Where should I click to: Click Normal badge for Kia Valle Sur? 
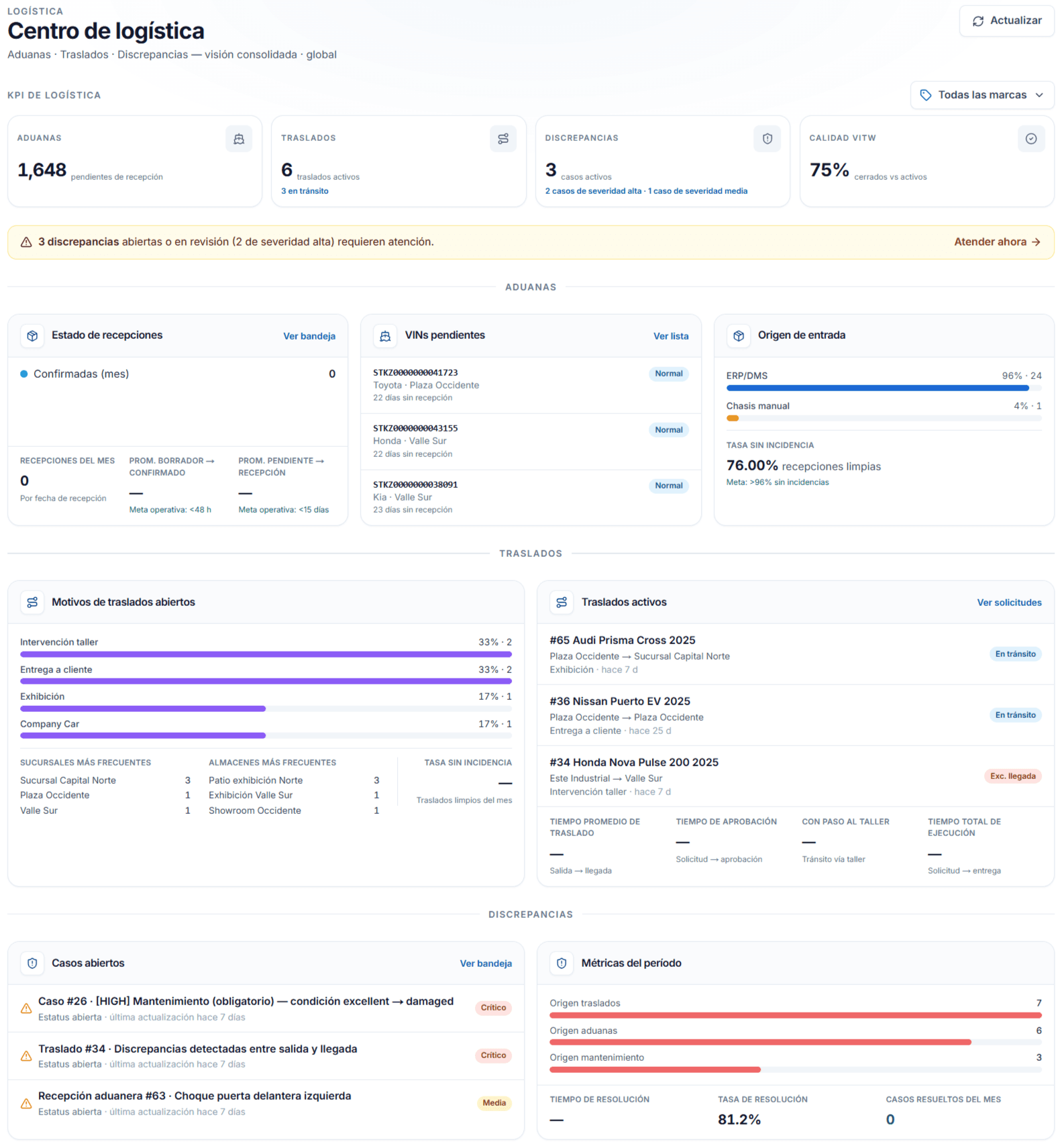(669, 486)
